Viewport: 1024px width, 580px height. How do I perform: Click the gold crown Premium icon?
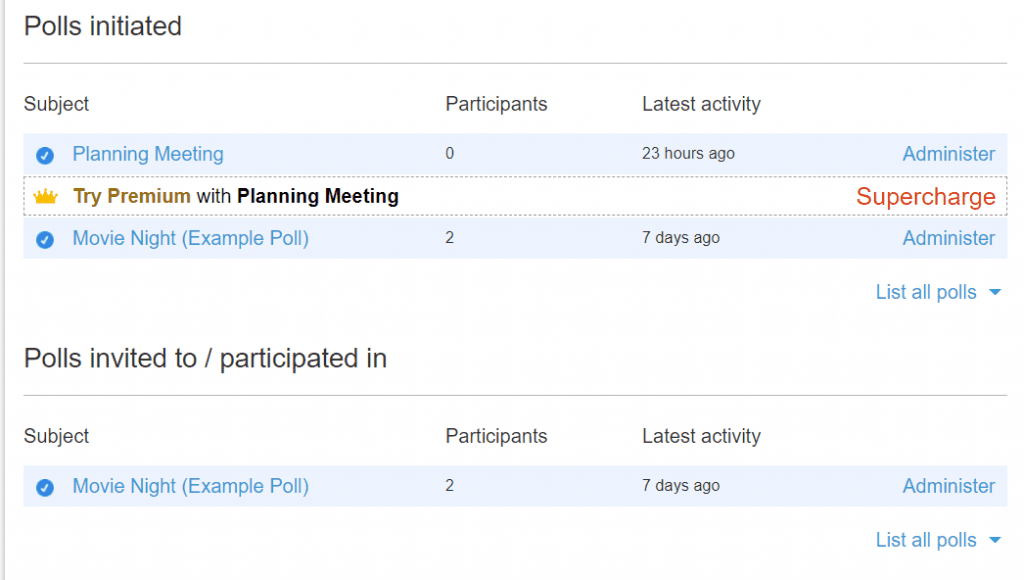point(46,196)
